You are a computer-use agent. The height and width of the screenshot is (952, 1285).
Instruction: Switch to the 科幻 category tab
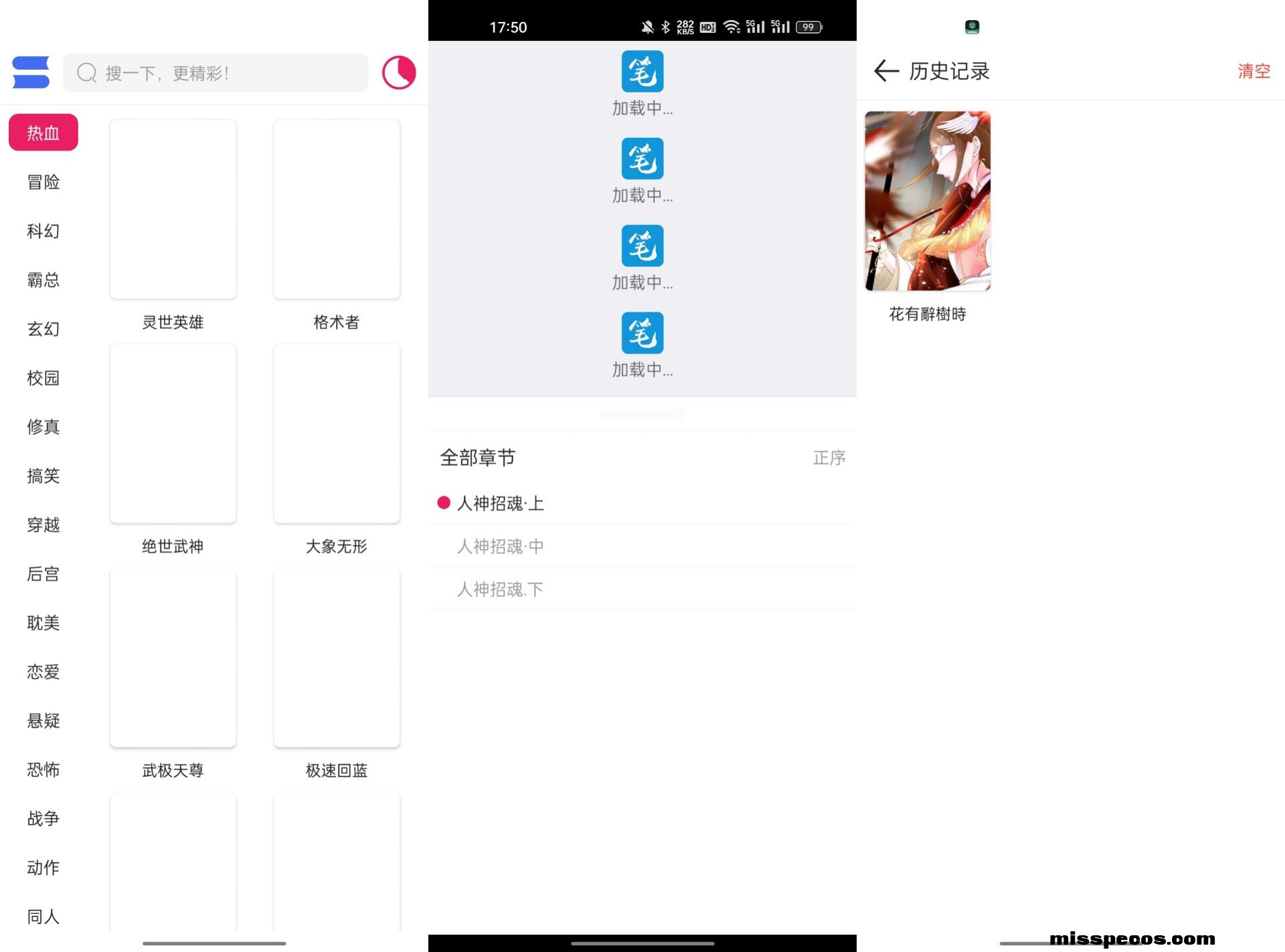click(x=44, y=231)
